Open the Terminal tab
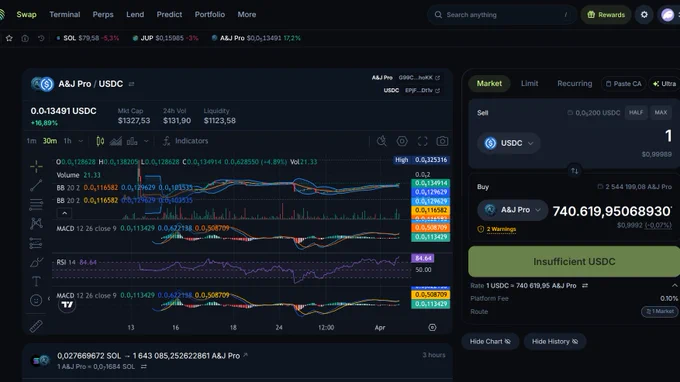 tap(65, 15)
